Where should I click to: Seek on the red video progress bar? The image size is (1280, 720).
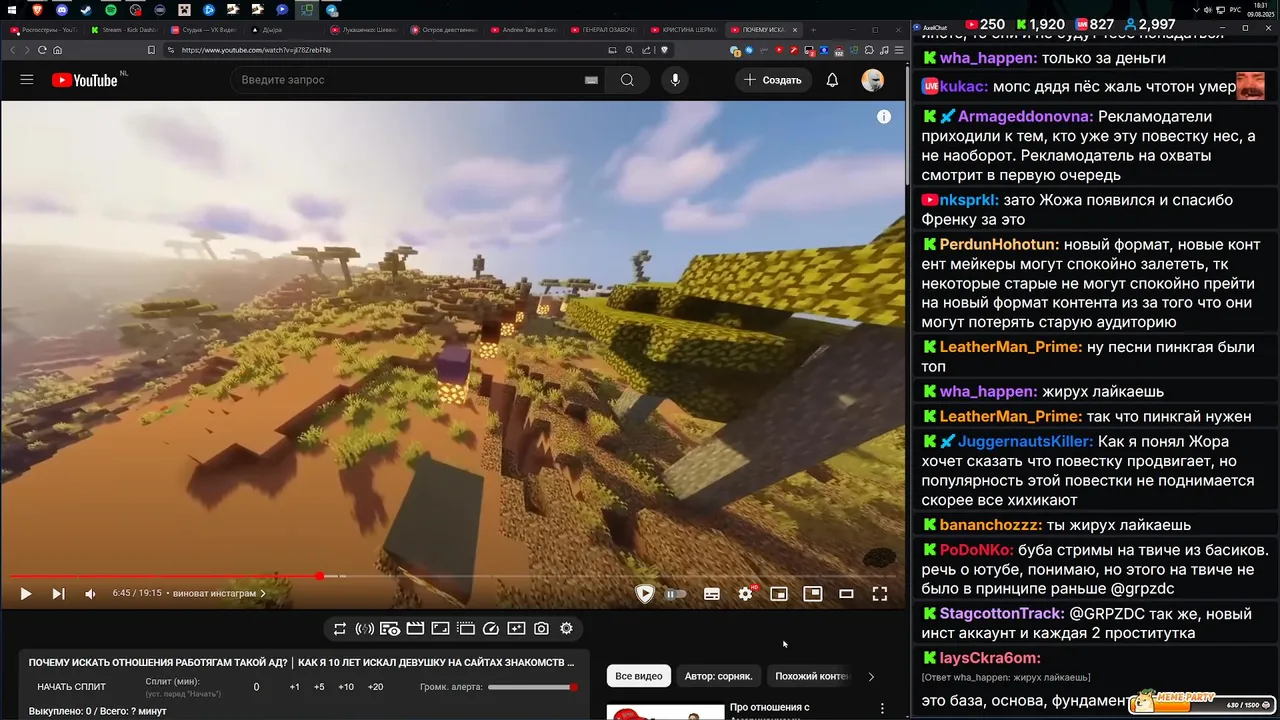(x=453, y=576)
